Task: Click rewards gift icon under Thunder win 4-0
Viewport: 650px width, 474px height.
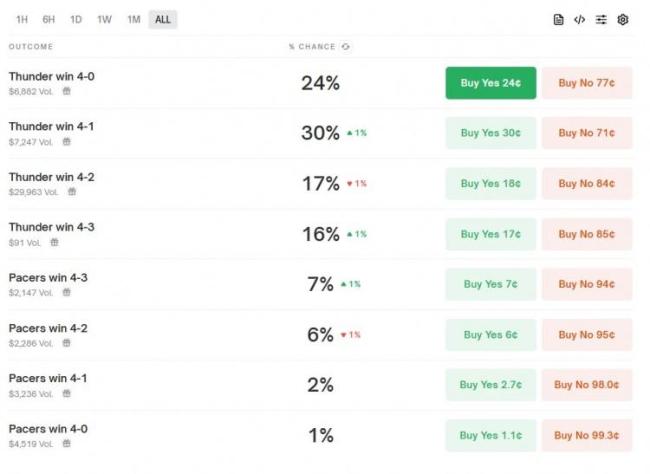Action: pos(67,91)
